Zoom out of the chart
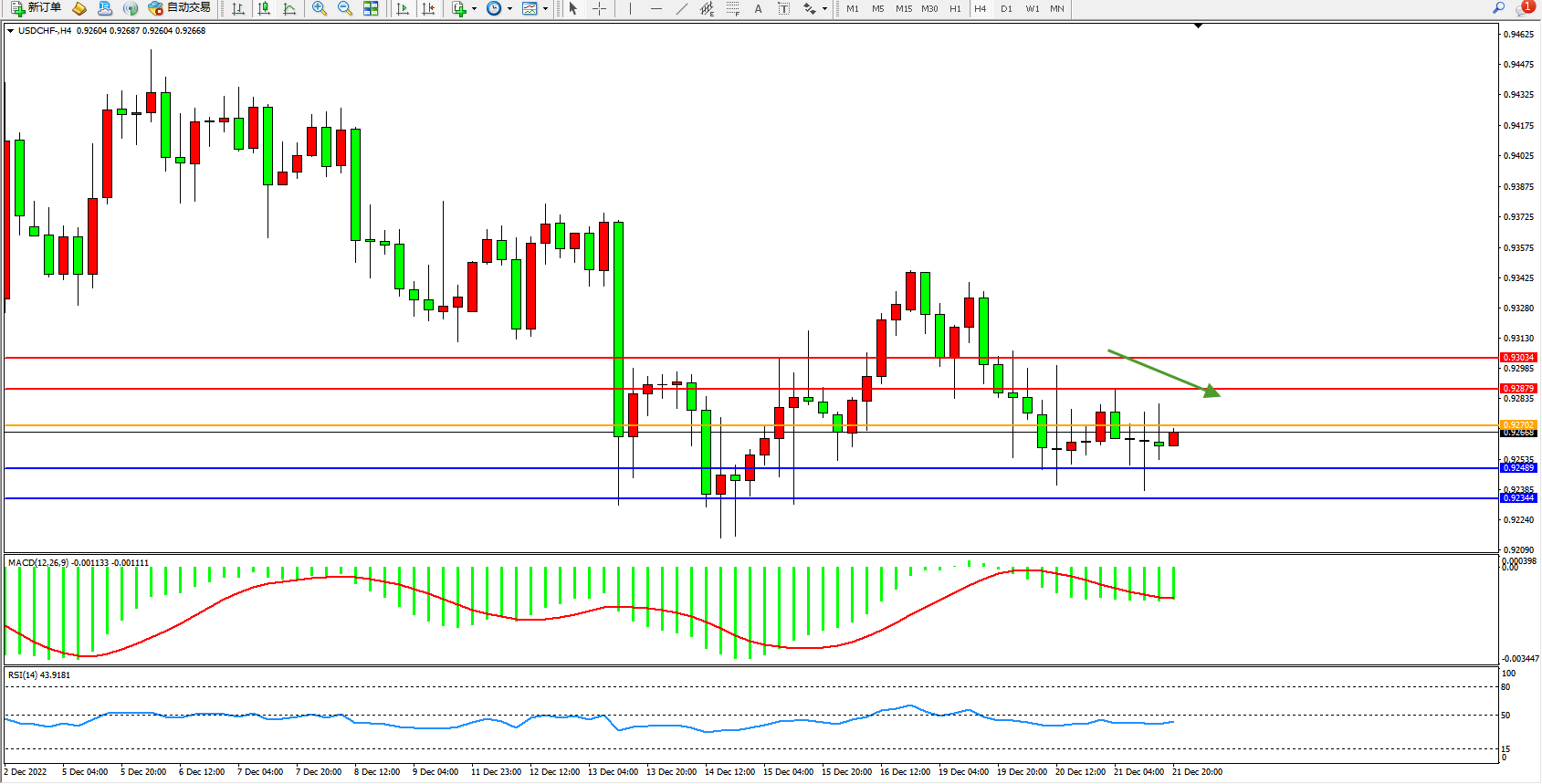 pyautogui.click(x=345, y=8)
